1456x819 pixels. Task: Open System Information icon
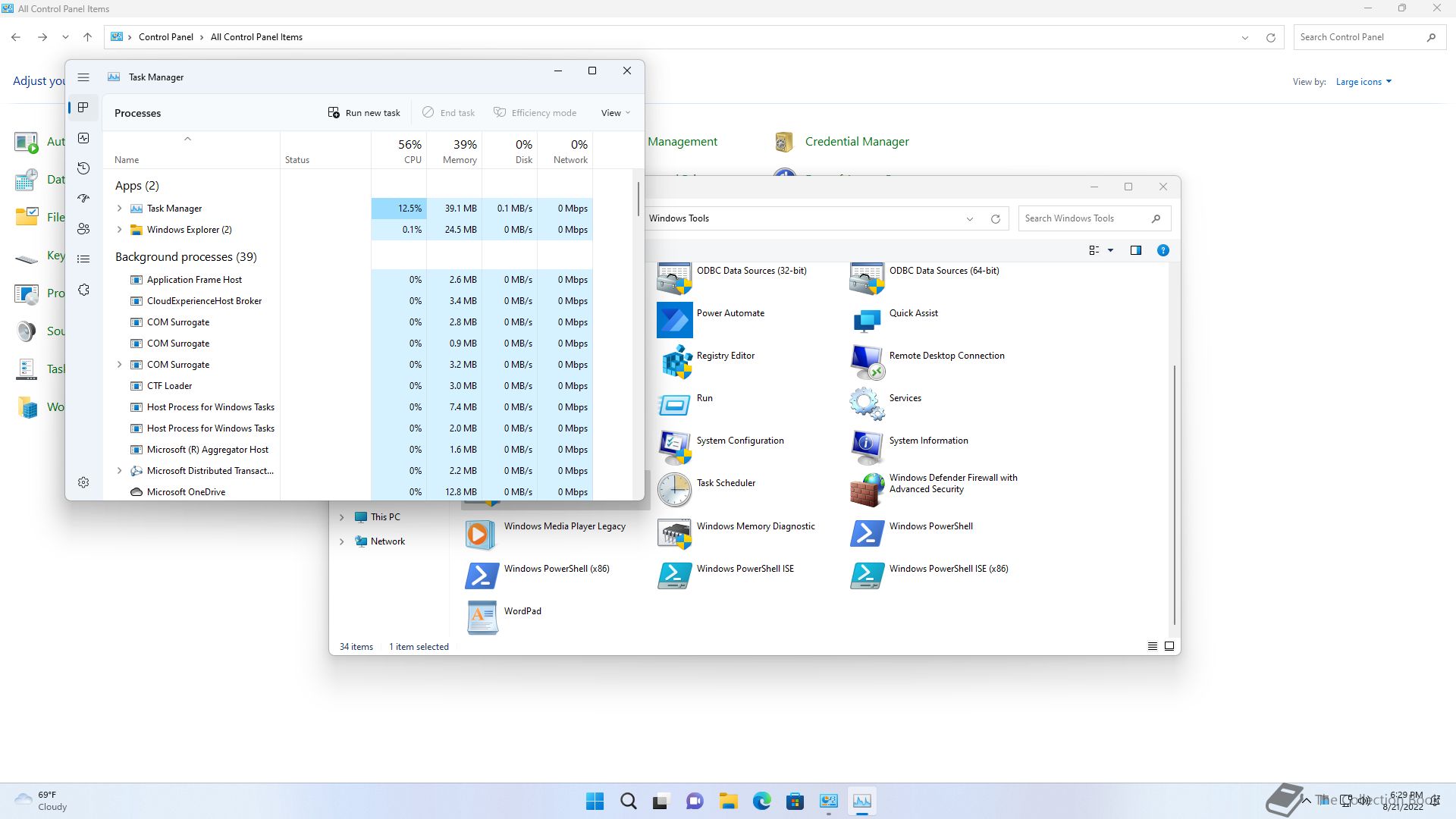pos(867,447)
